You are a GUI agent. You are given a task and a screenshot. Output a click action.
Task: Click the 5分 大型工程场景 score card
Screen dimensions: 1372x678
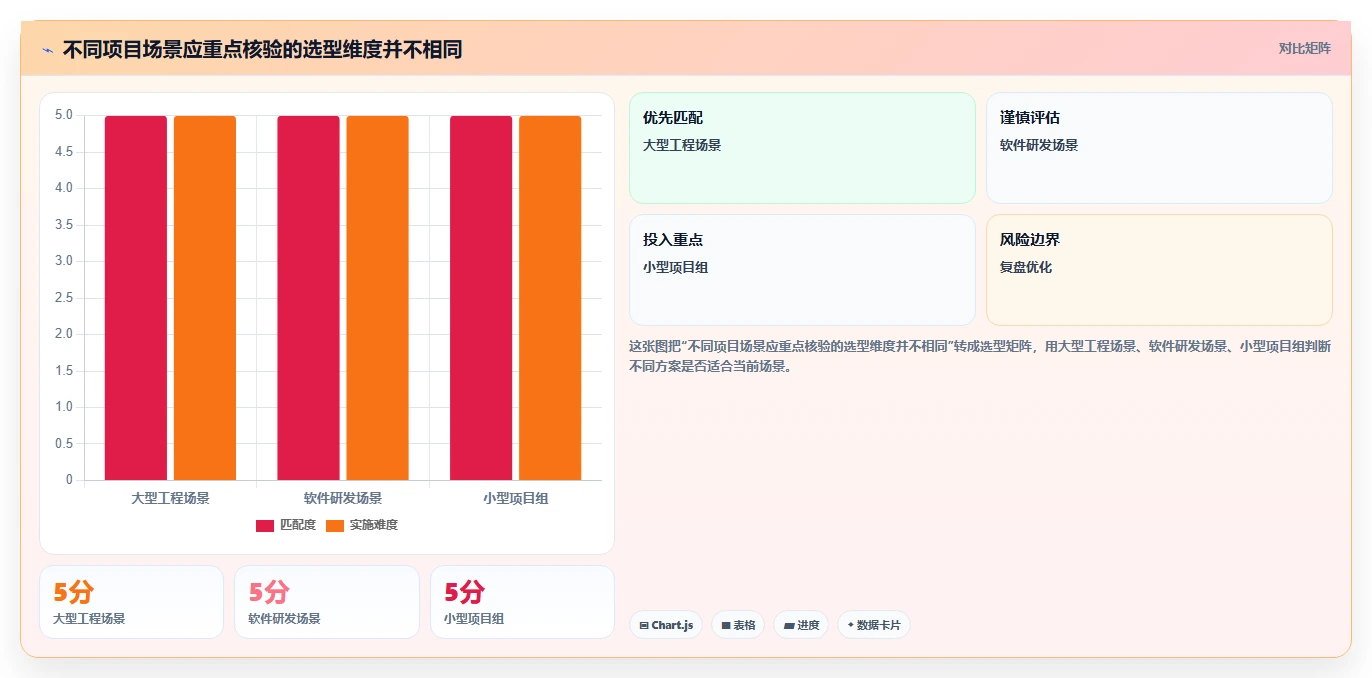(x=131, y=602)
